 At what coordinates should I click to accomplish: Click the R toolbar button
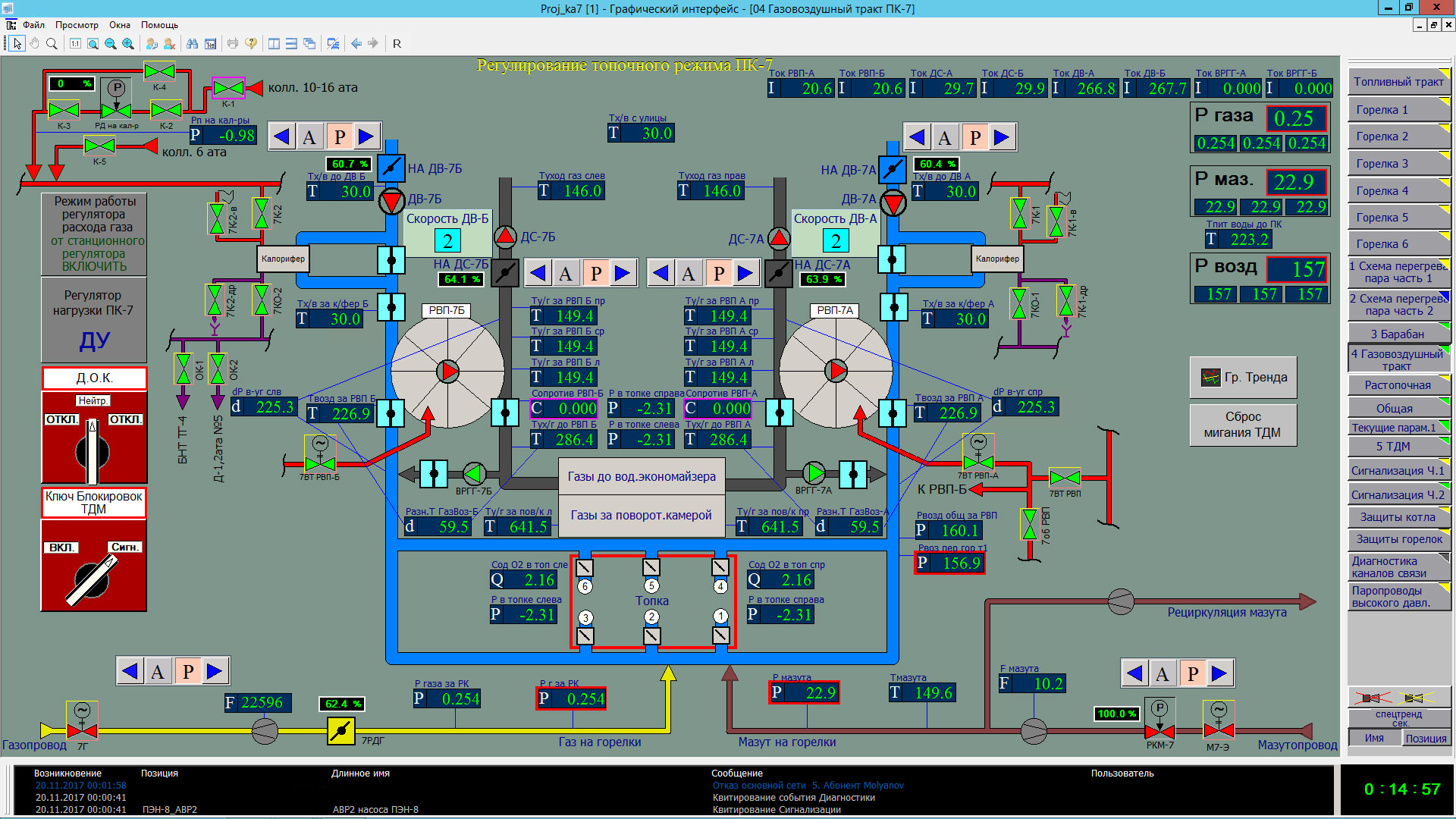tap(397, 43)
